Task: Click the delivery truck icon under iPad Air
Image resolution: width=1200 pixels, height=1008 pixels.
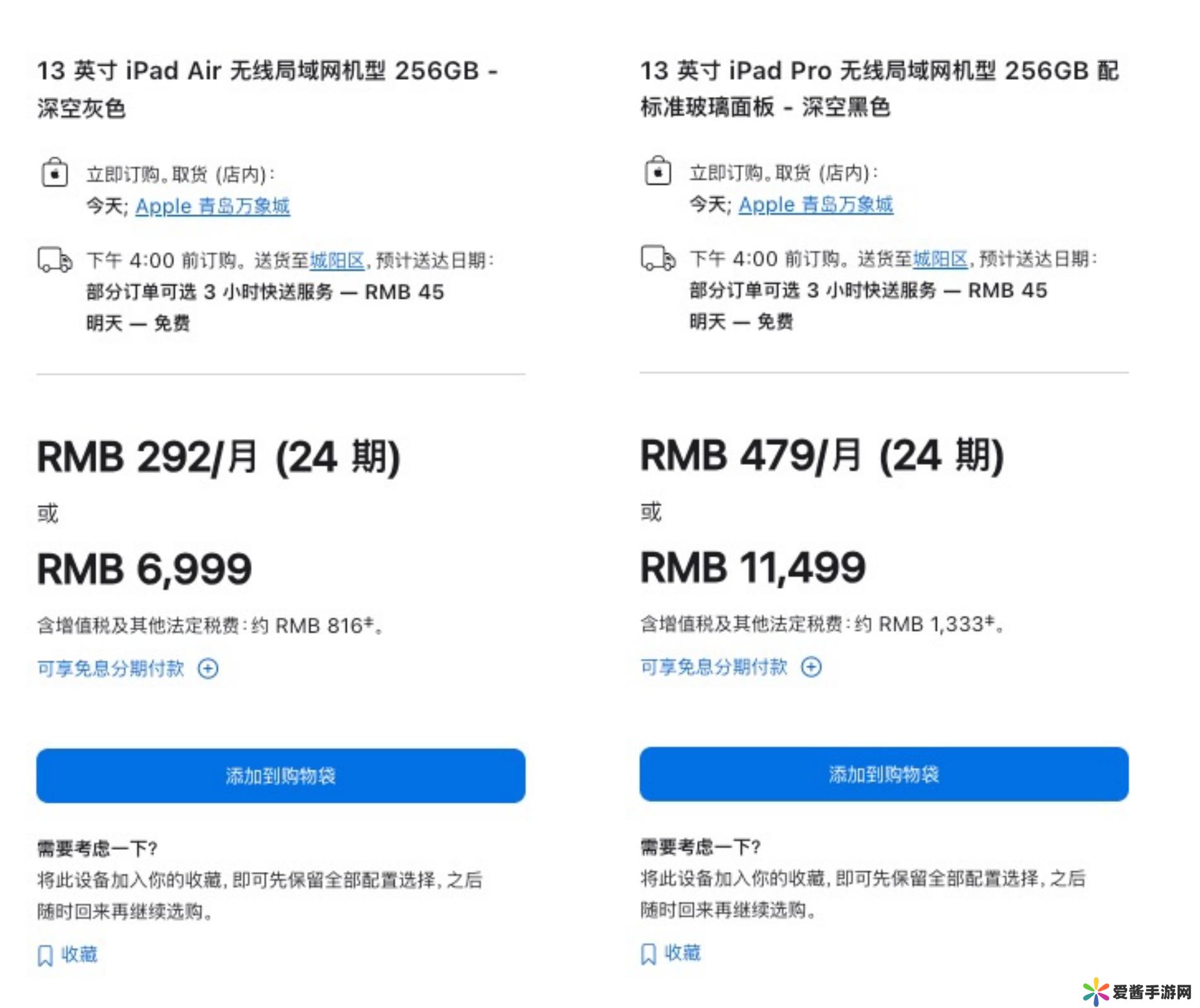Action: (x=55, y=260)
